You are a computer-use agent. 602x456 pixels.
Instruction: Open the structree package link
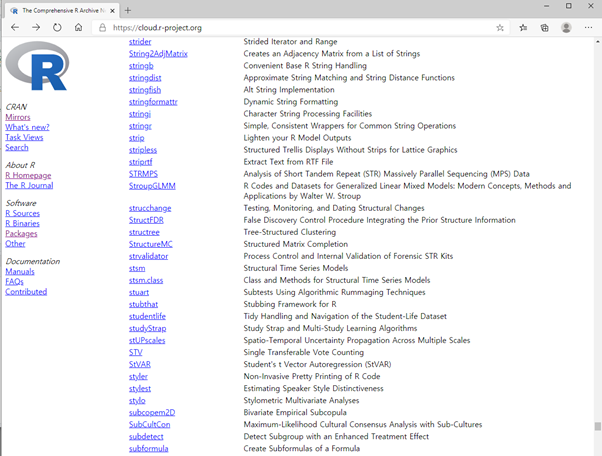tap(144, 232)
